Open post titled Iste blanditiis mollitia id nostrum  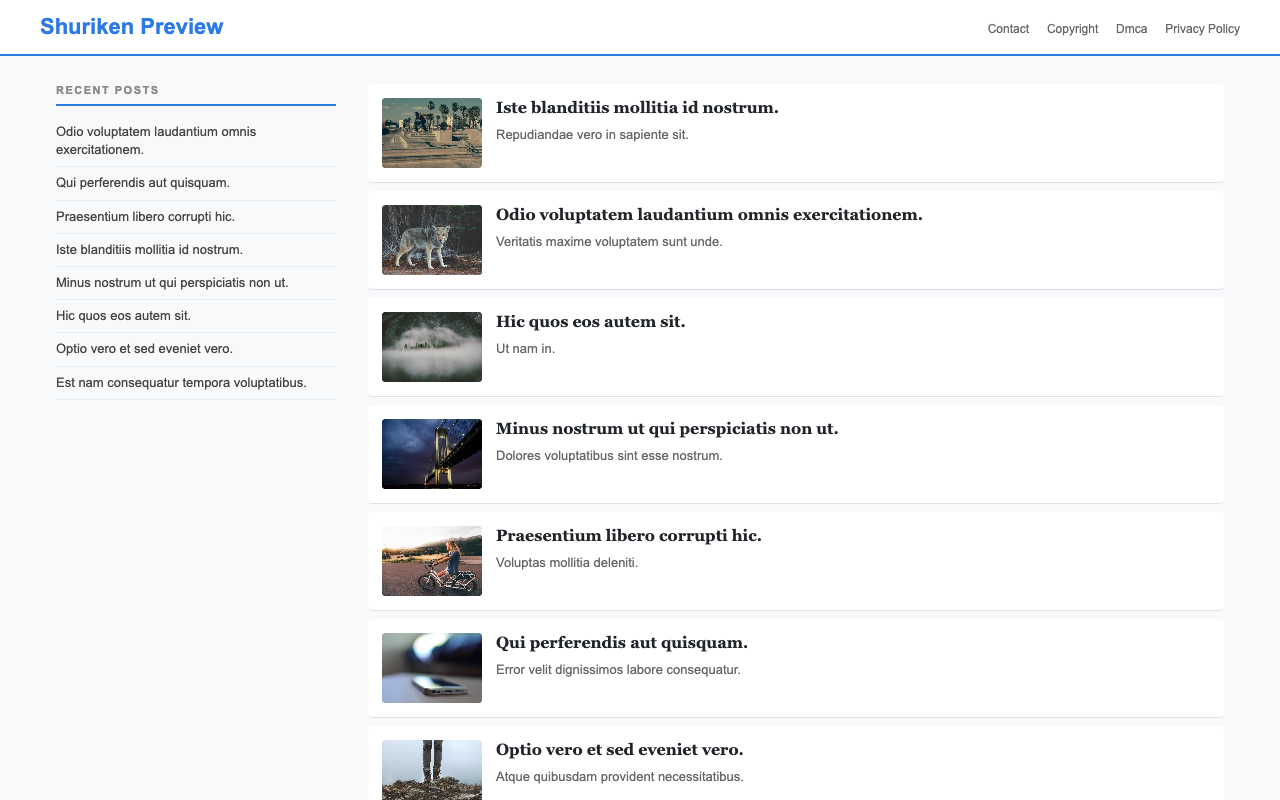pyautogui.click(x=637, y=108)
